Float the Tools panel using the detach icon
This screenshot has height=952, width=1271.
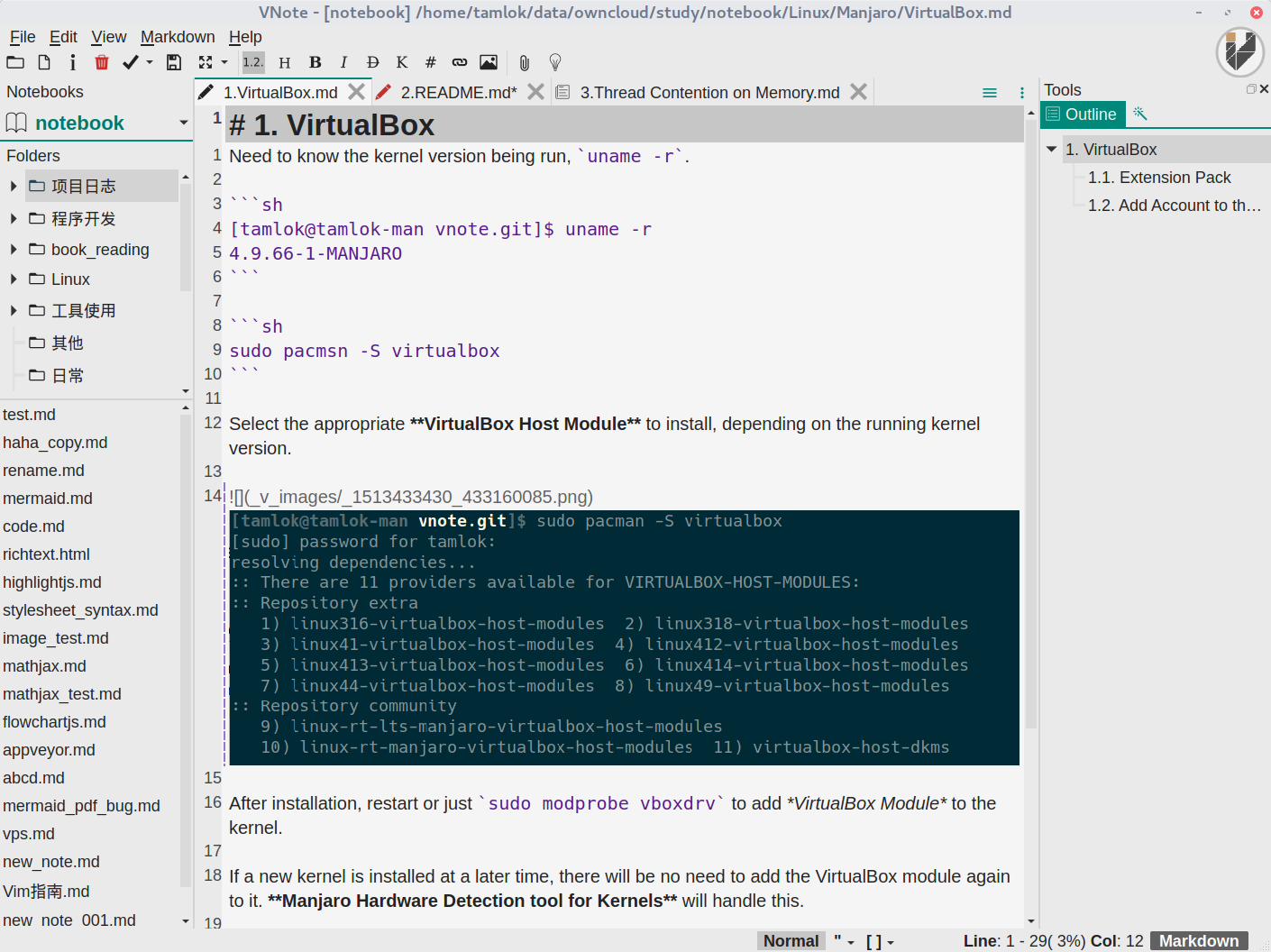point(1251,89)
